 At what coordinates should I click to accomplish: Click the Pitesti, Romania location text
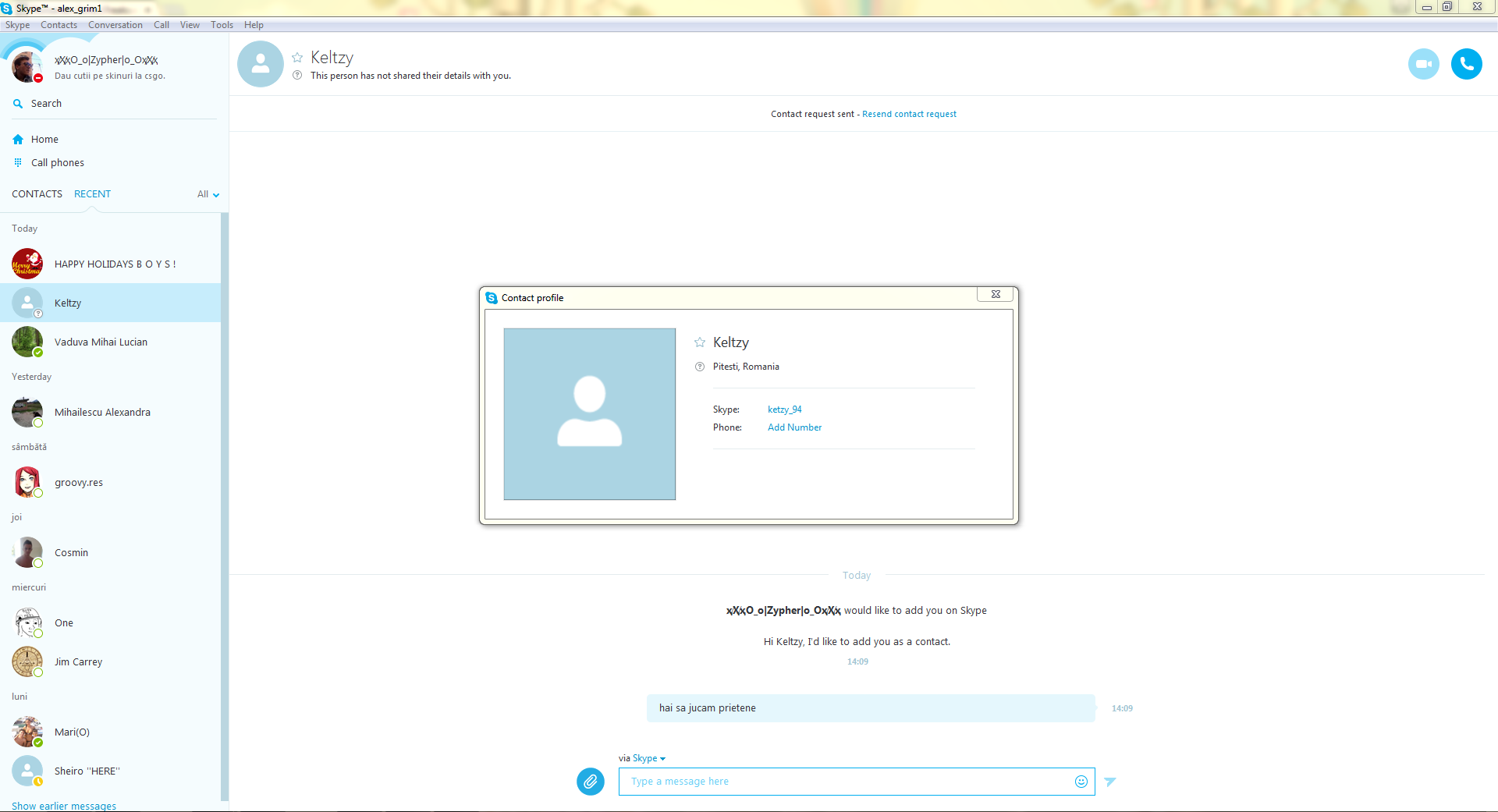(x=746, y=367)
